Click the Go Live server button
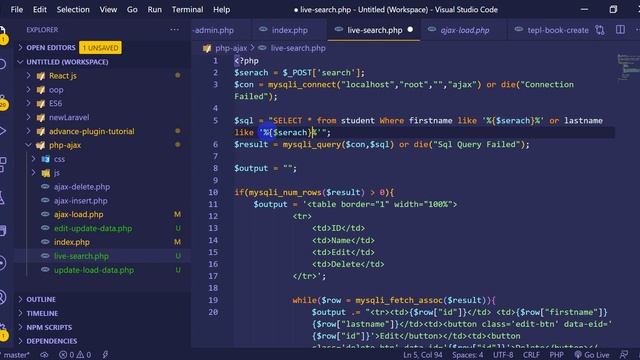Screen dimensions: 640x360 tap(591, 355)
